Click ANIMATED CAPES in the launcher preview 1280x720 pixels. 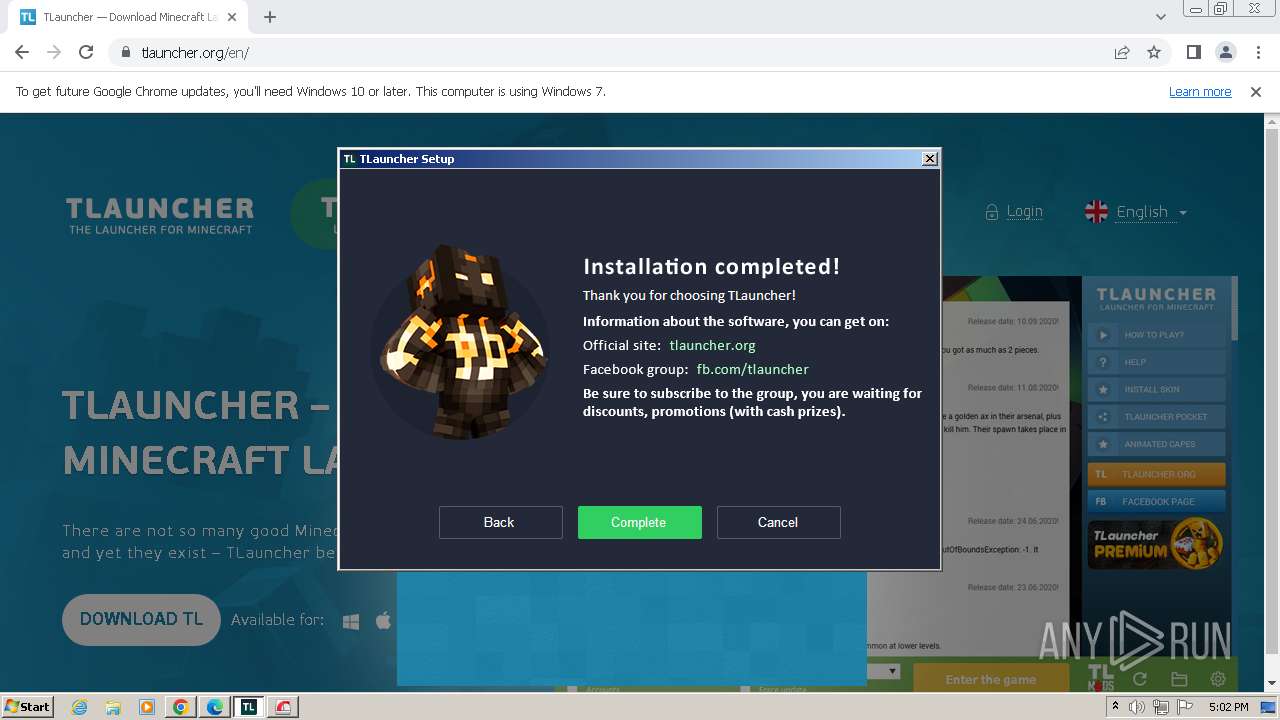[1156, 444]
